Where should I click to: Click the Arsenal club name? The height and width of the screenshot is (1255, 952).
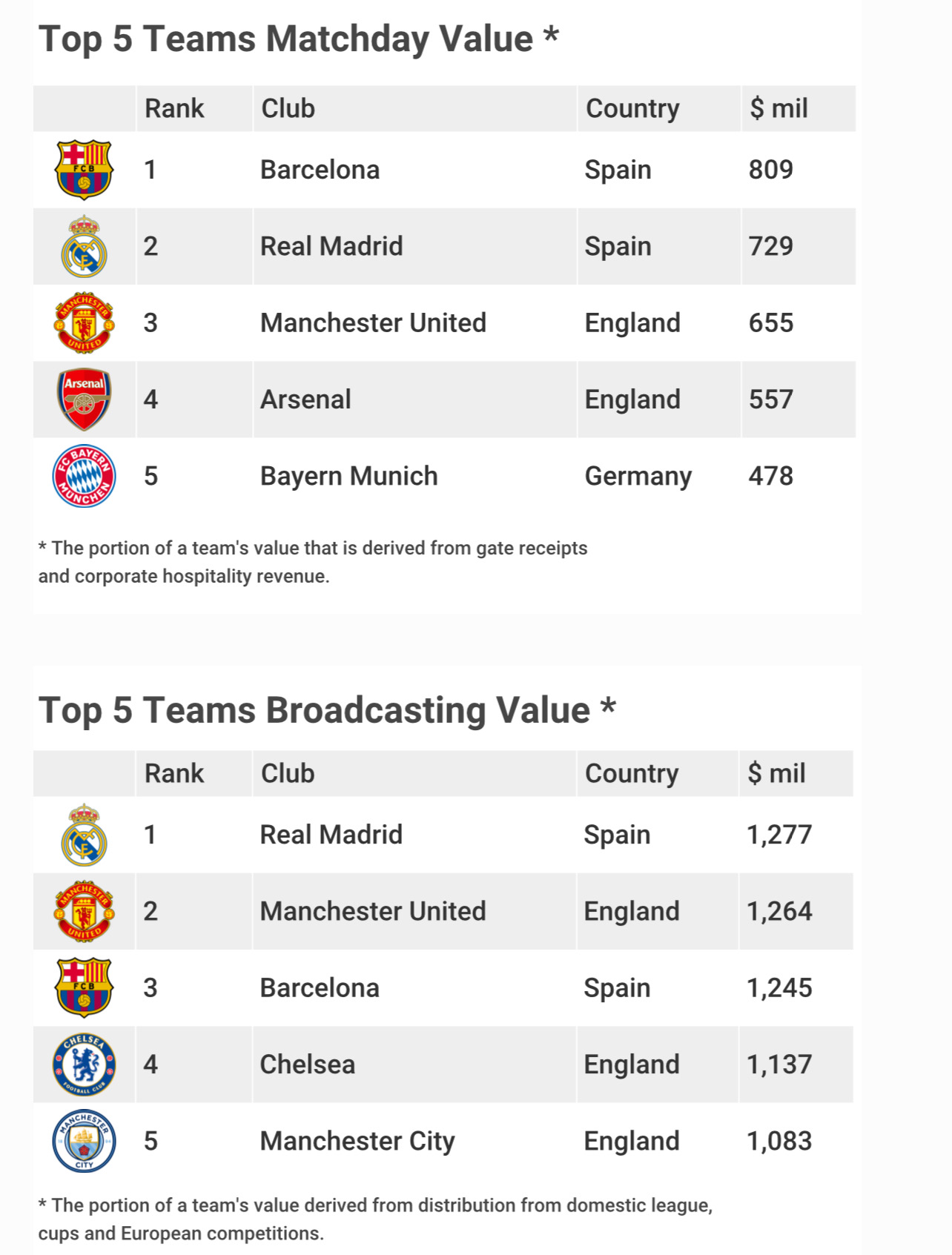pyautogui.click(x=305, y=400)
